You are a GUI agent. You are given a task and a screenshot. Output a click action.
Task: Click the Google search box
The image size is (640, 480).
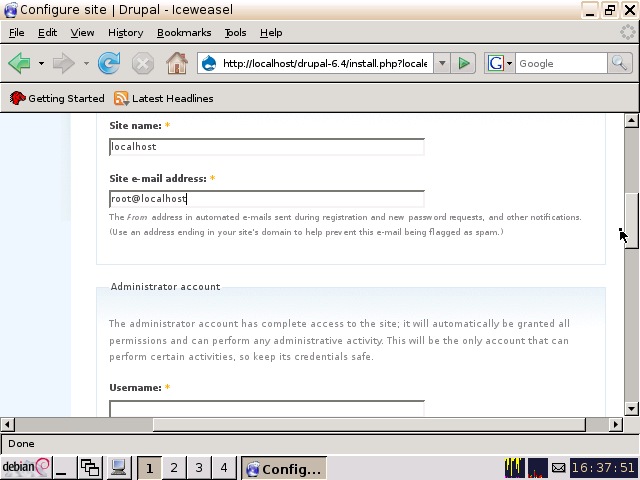click(561, 63)
